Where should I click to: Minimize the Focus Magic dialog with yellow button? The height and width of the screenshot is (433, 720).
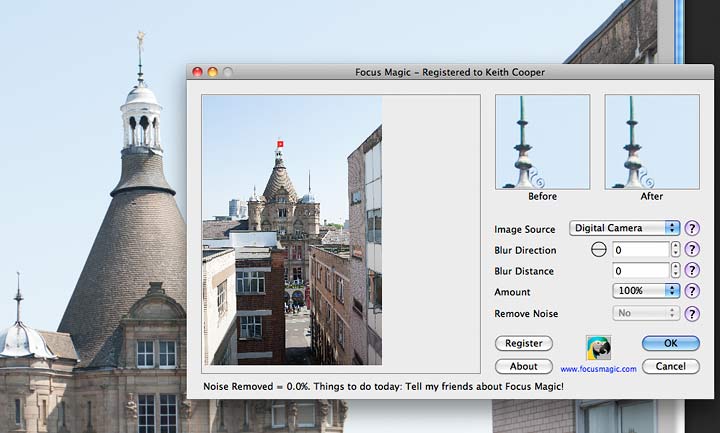point(213,72)
